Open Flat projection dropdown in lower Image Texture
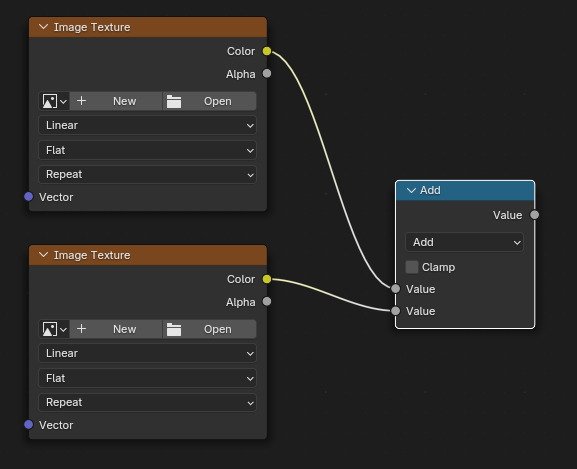Screen dimensions: 577x469 tap(147, 378)
